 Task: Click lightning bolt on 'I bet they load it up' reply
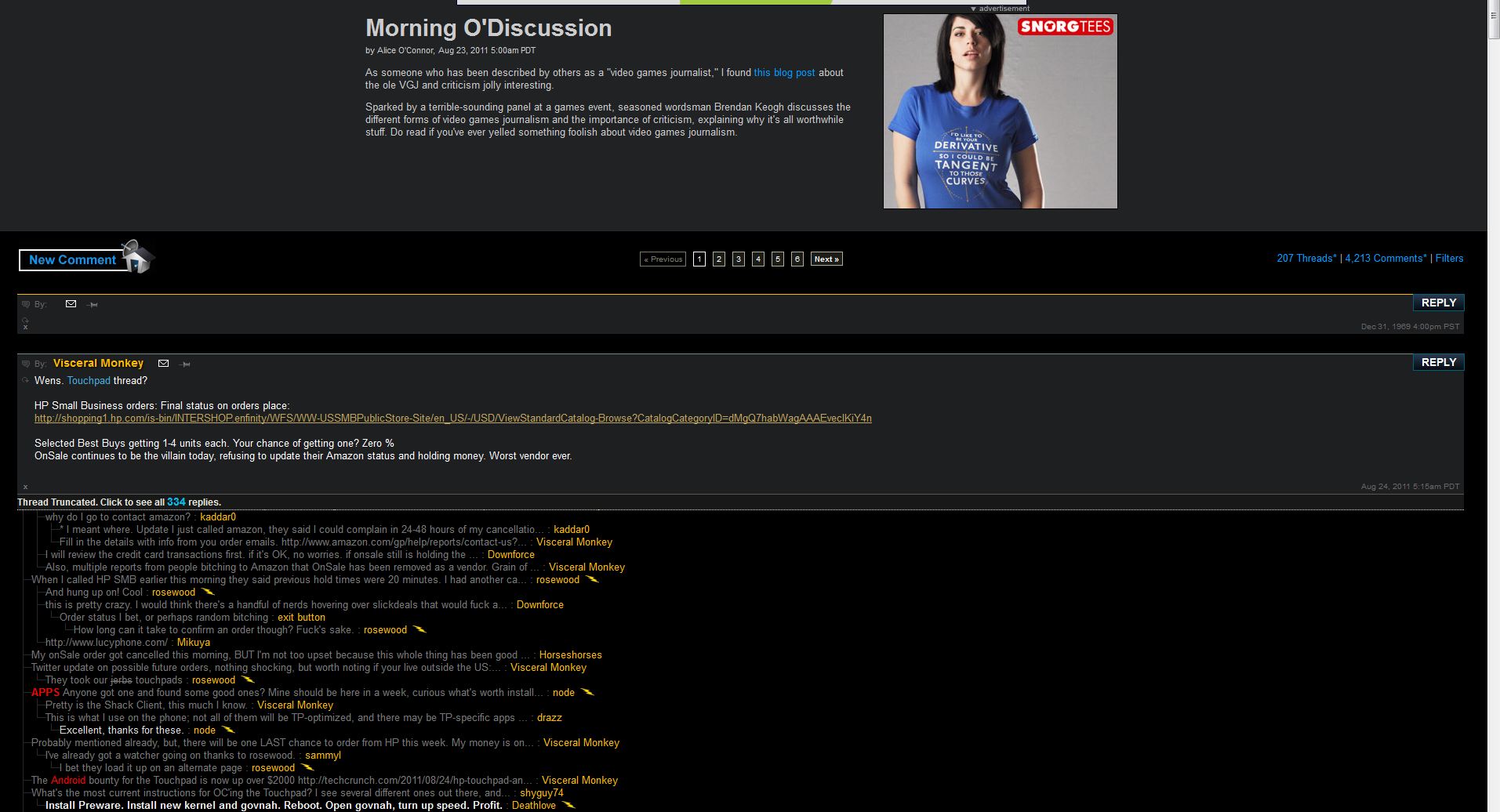(x=307, y=768)
